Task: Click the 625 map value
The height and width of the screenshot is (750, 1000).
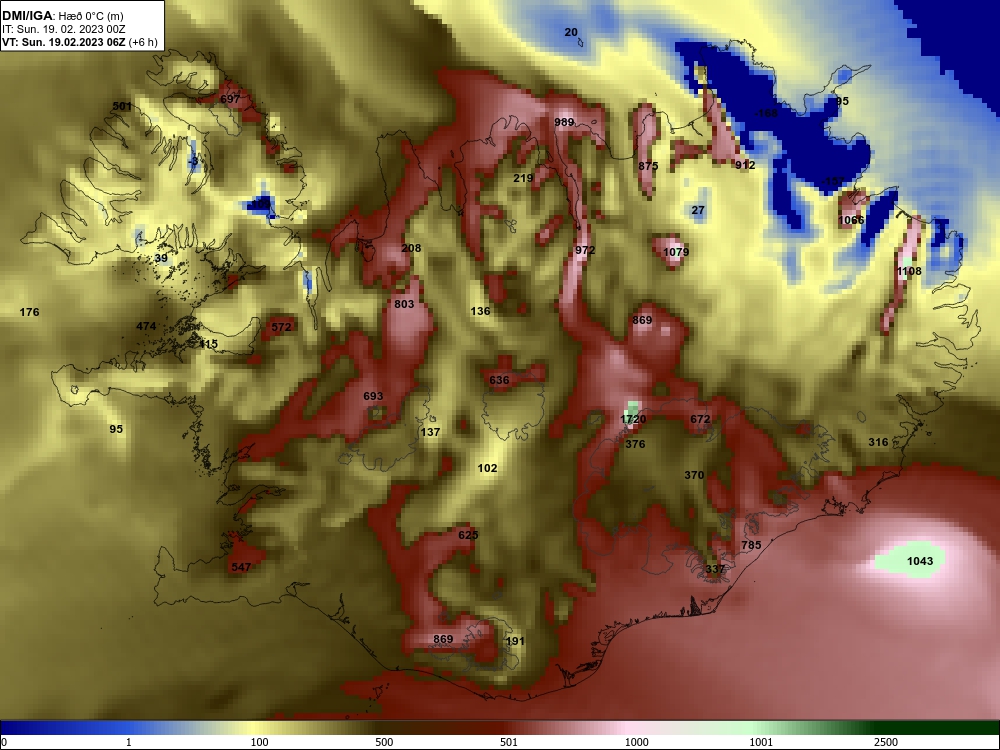Action: (468, 535)
